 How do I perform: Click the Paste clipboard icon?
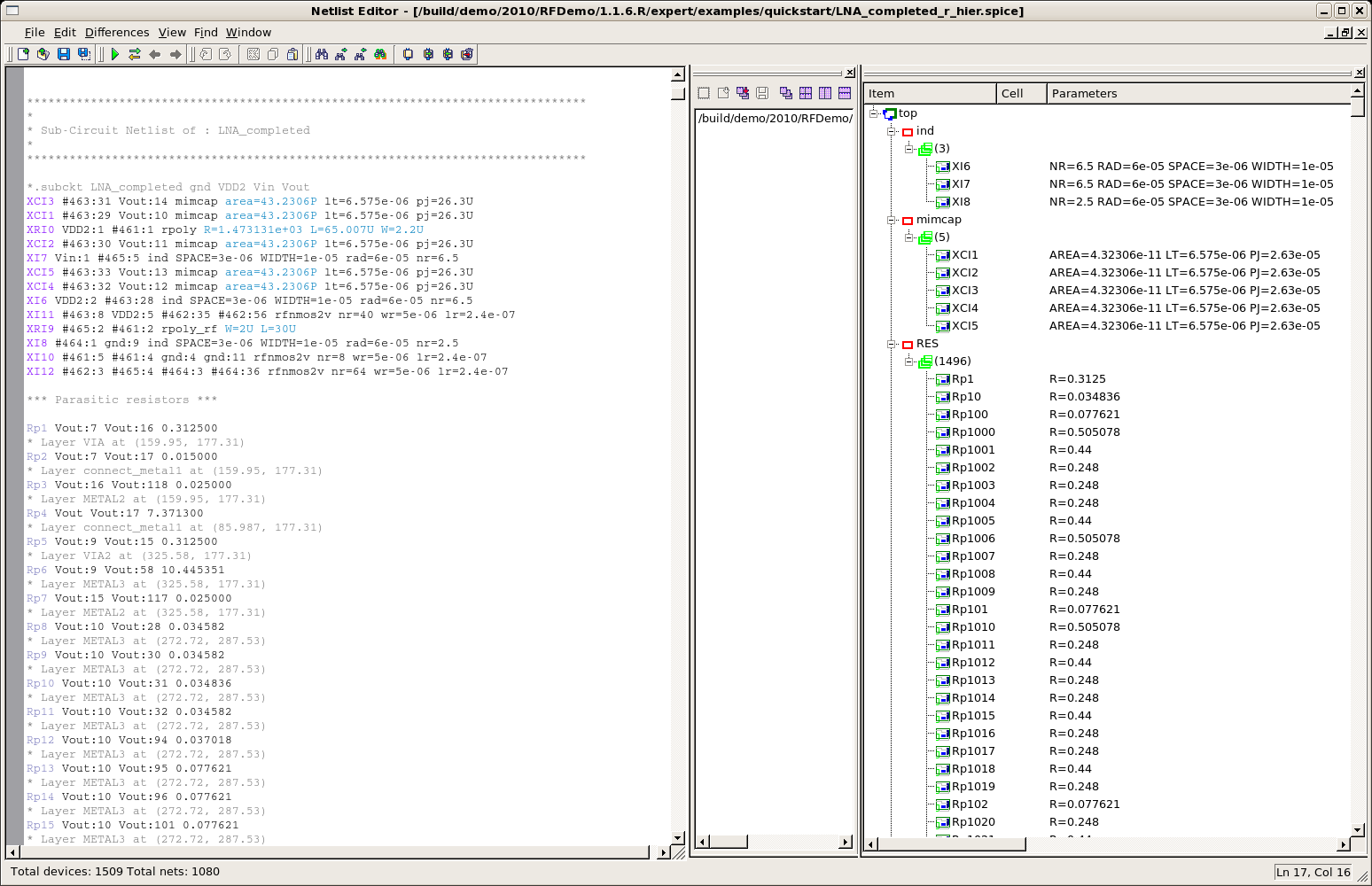292,54
